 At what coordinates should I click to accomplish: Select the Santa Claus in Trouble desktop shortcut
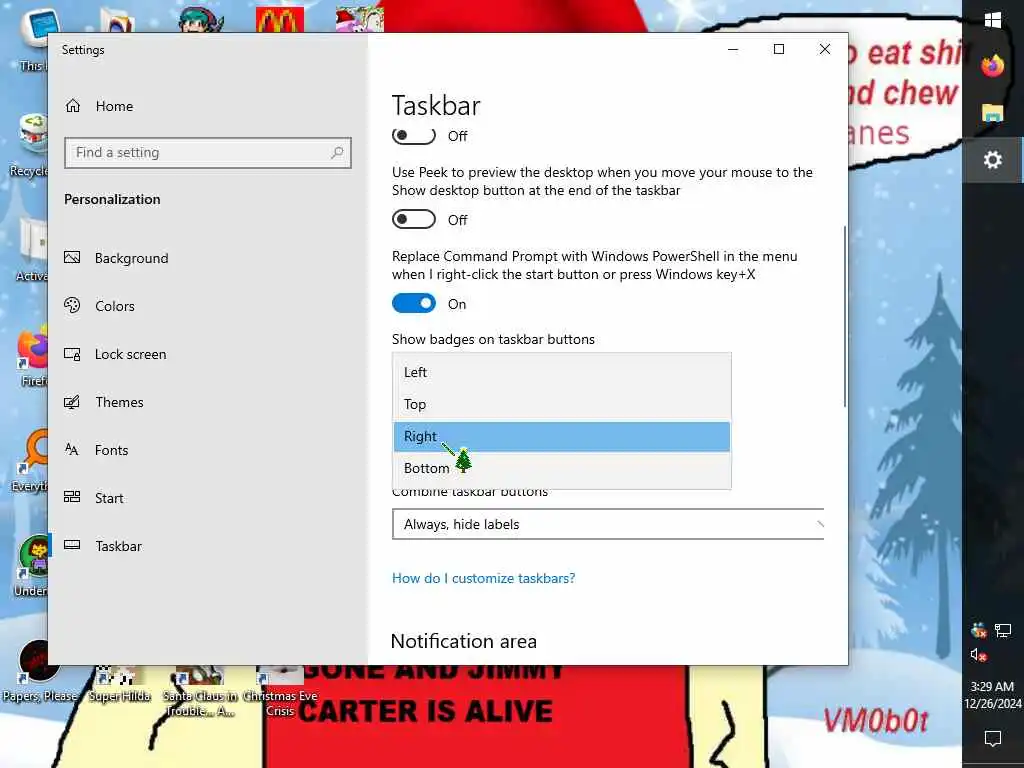pos(200,692)
